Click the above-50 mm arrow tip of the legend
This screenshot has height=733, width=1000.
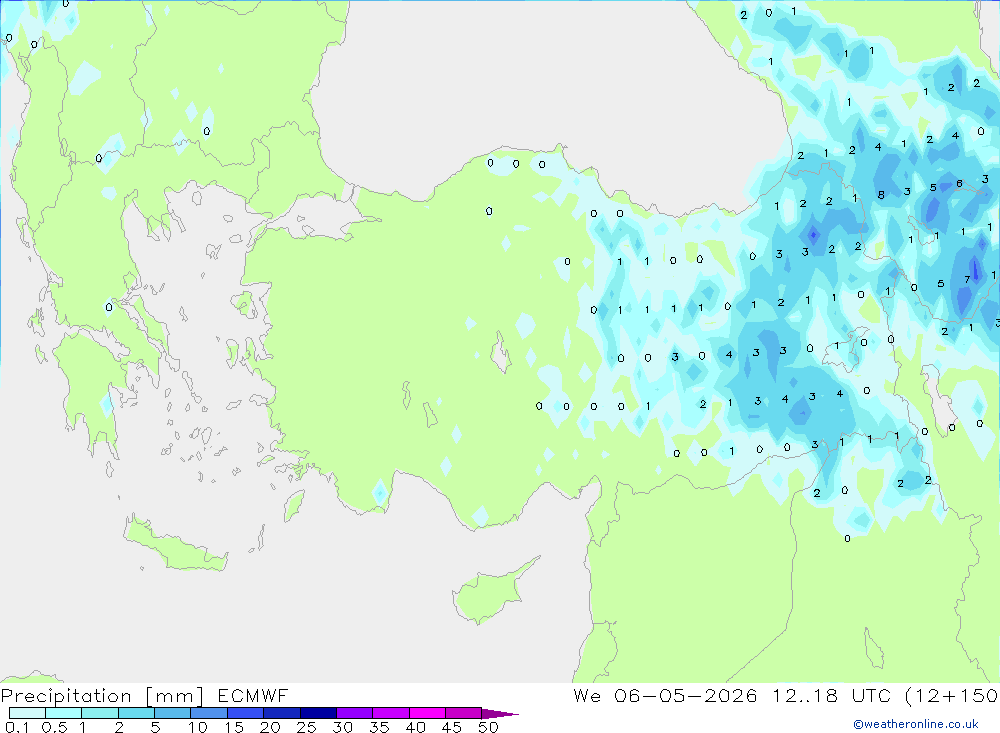499,714
